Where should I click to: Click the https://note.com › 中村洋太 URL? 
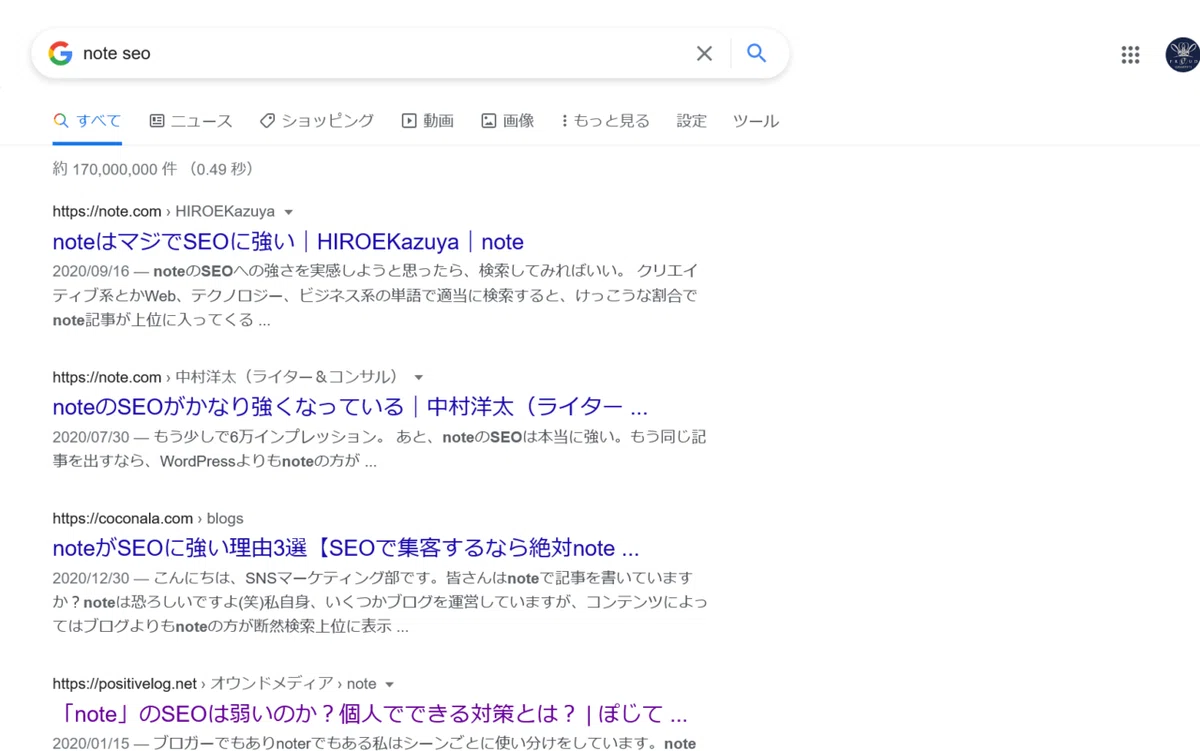(229, 378)
